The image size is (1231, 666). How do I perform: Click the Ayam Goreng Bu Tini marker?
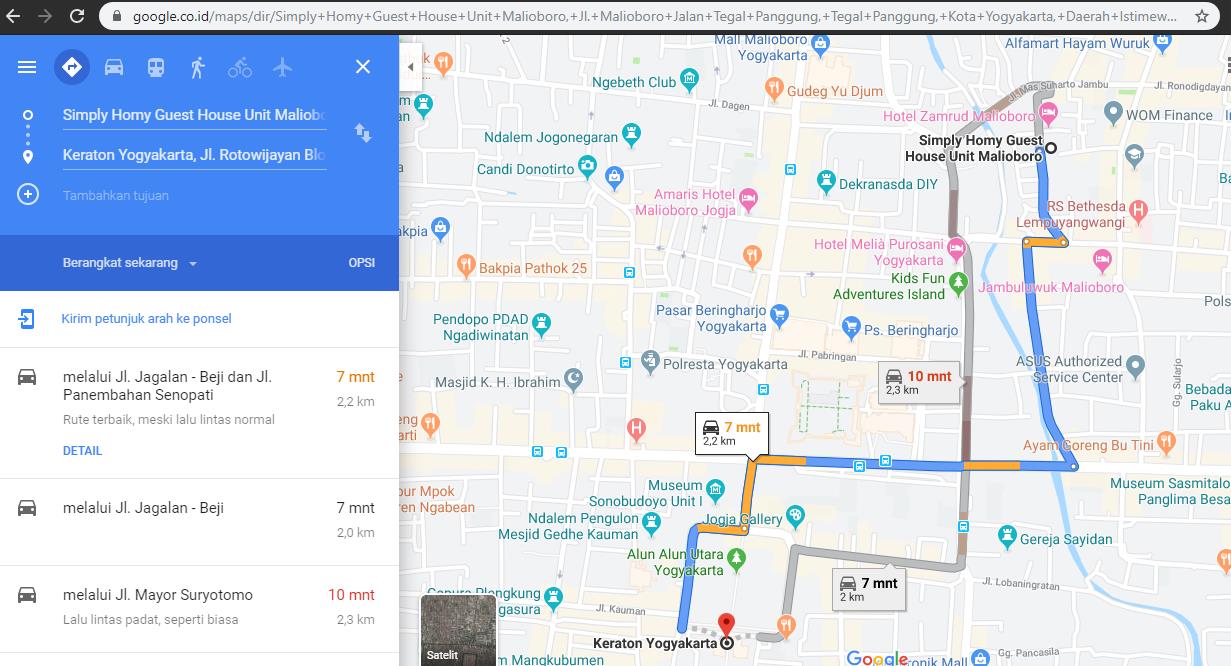(1166, 441)
